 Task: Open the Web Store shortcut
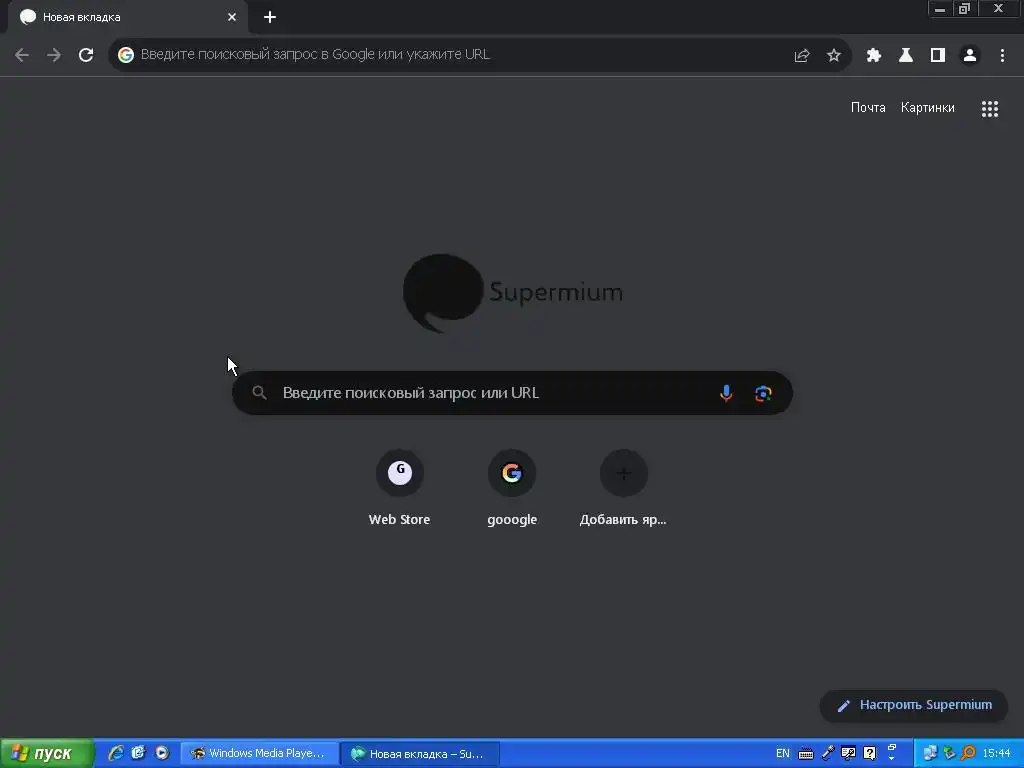pyautogui.click(x=400, y=487)
